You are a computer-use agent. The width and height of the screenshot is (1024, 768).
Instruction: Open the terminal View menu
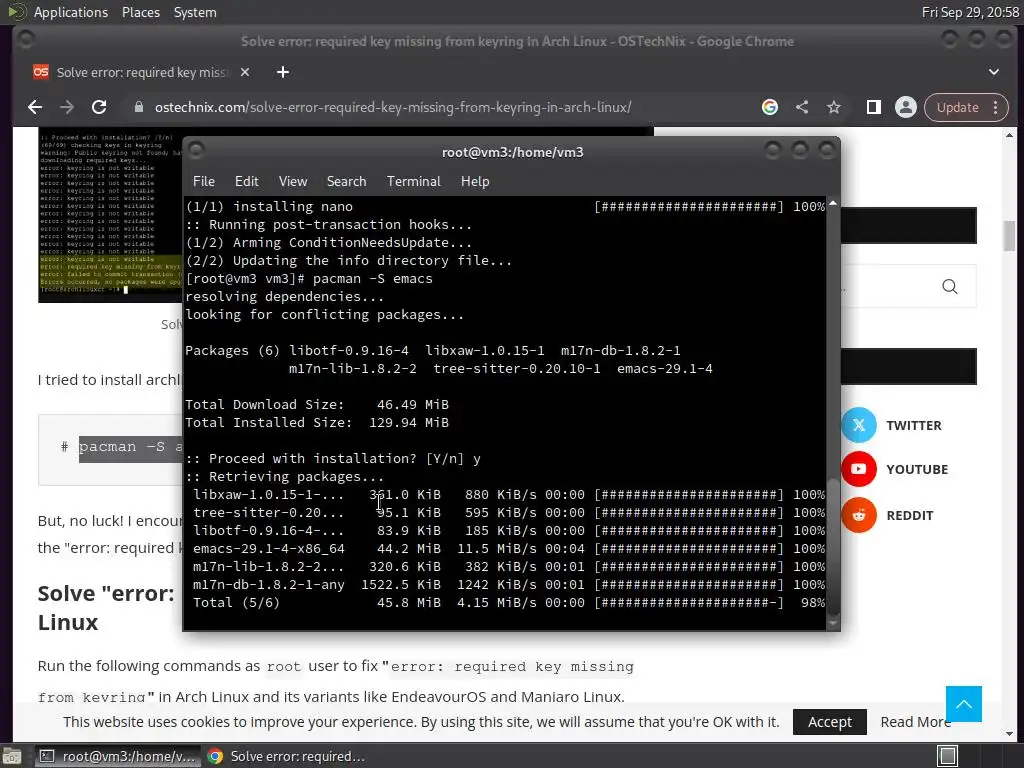pyautogui.click(x=293, y=182)
